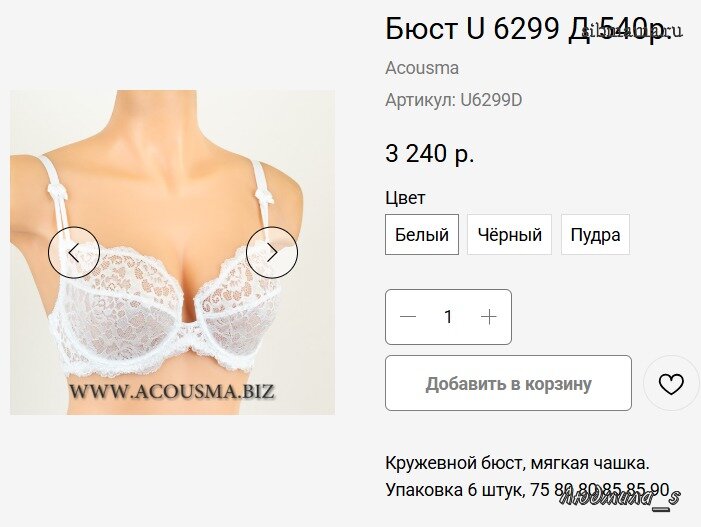Image resolution: width=701 pixels, height=527 pixels.
Task: Click the quantity field showing 1
Action: click(x=448, y=317)
